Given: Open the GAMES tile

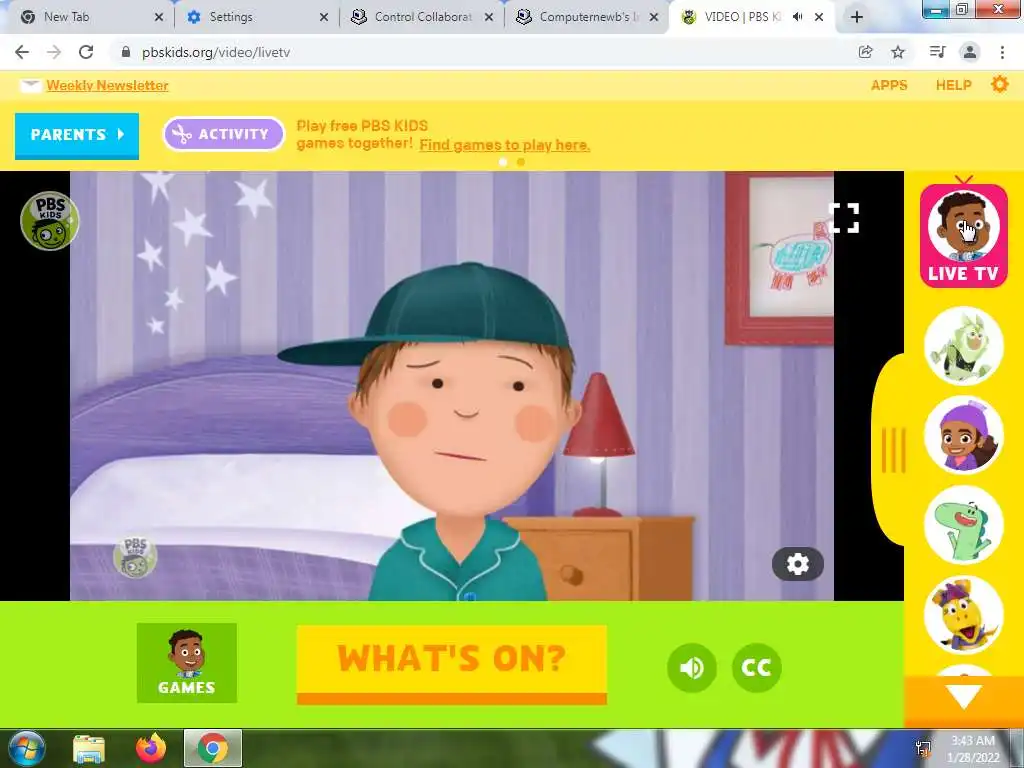Looking at the screenshot, I should pyautogui.click(x=187, y=663).
